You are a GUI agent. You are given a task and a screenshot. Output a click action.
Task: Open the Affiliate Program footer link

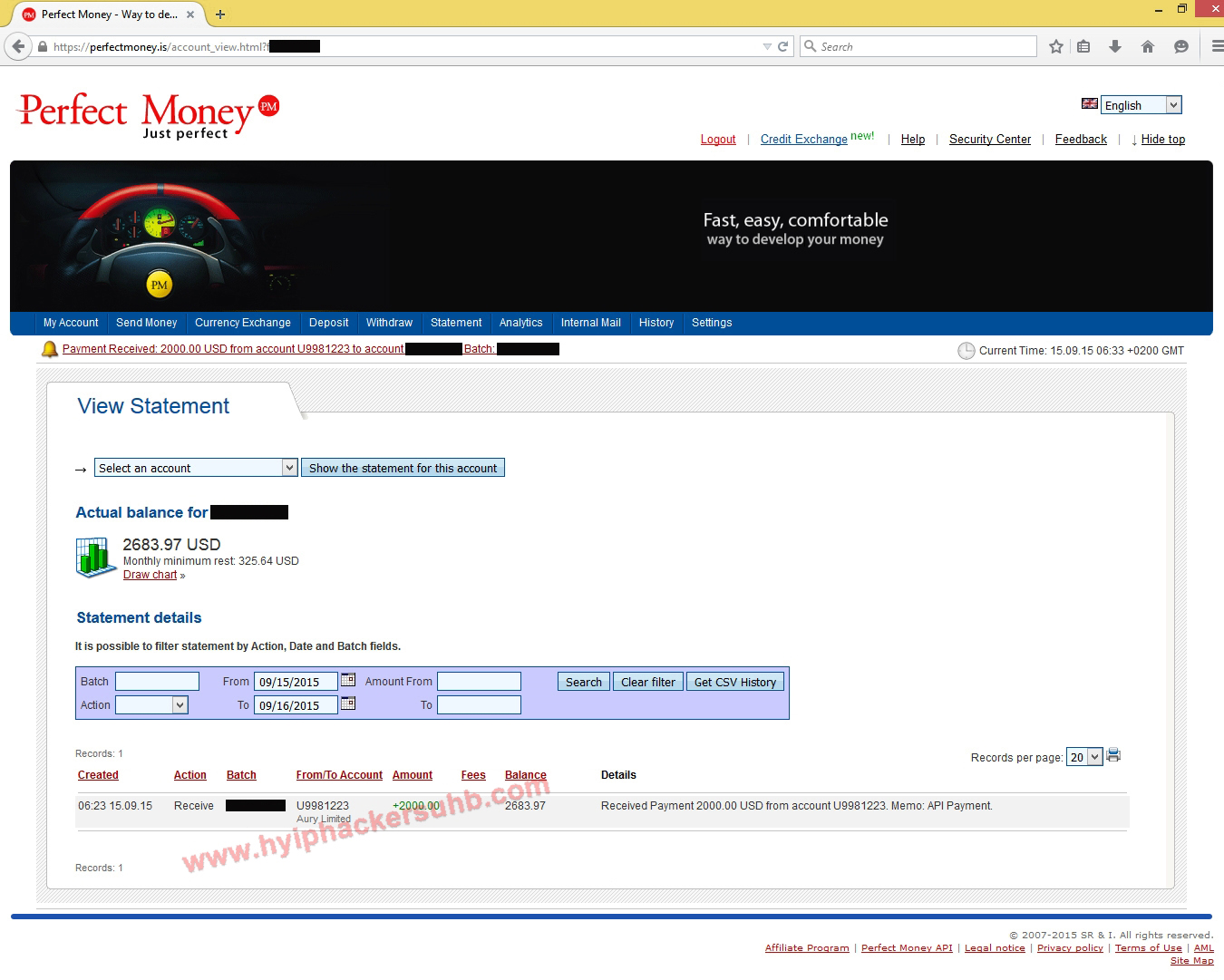(807, 948)
